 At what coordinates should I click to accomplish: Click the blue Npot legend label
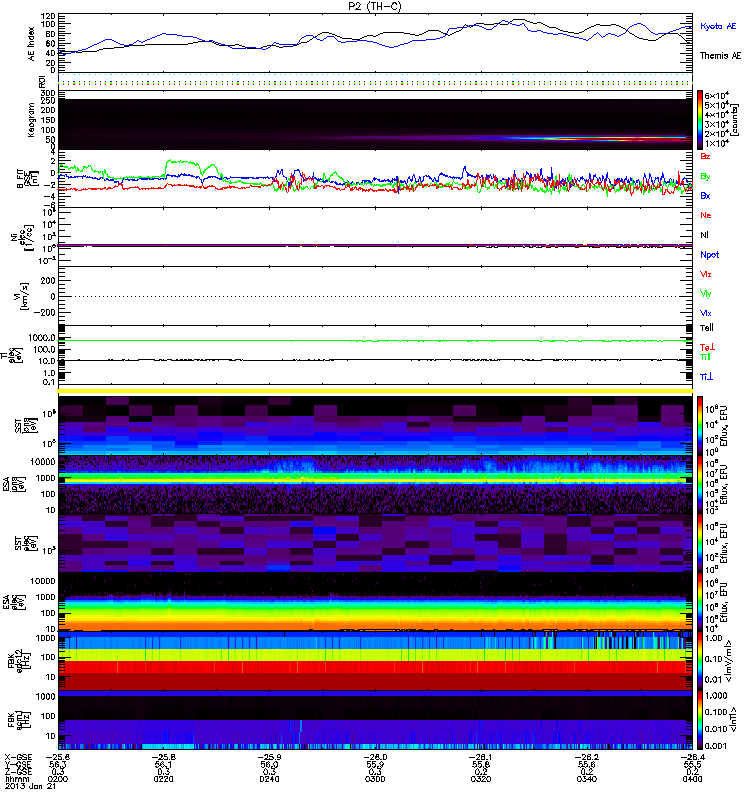pos(710,255)
